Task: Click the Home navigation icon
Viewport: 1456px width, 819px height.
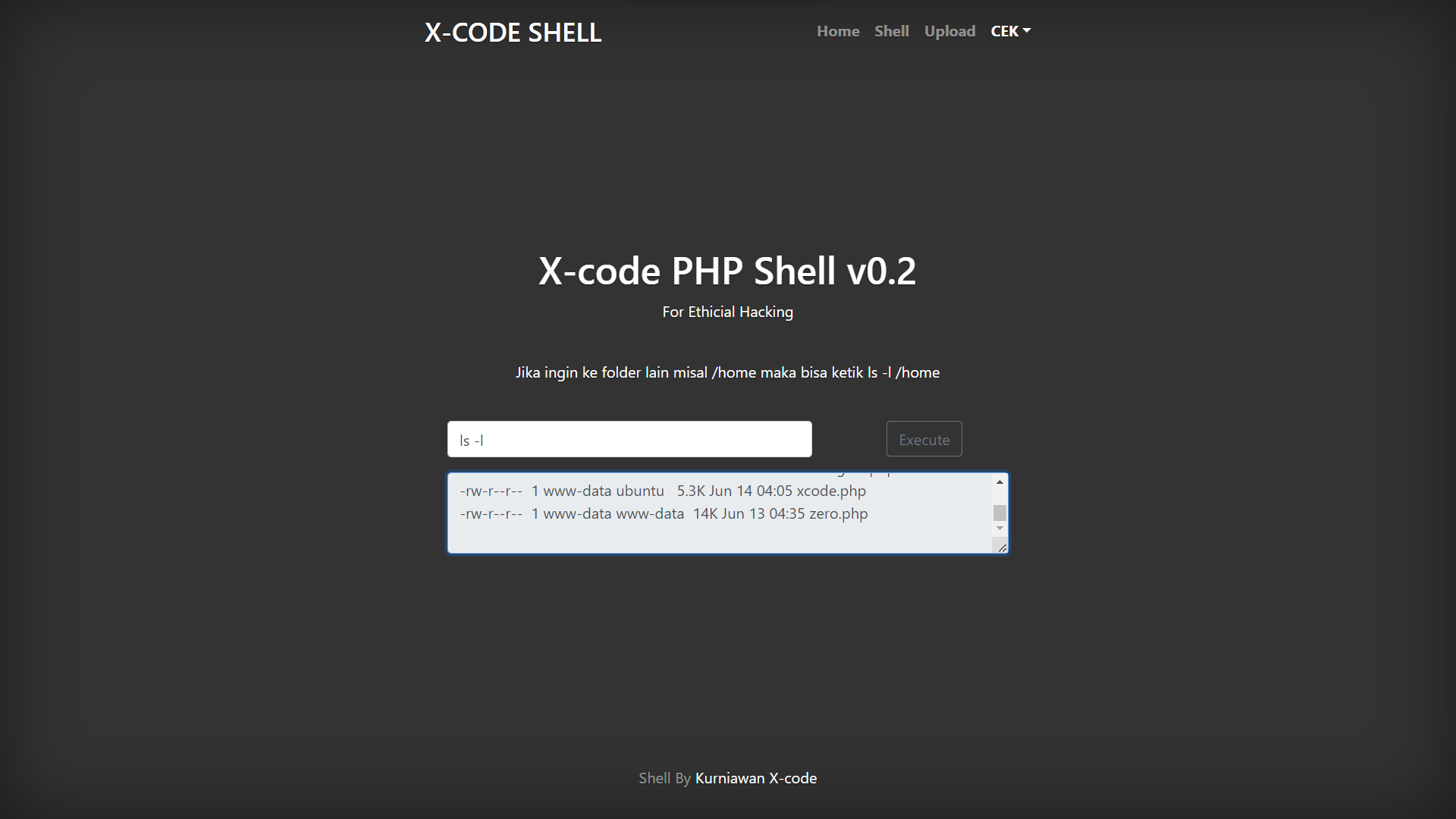Action: point(838,30)
